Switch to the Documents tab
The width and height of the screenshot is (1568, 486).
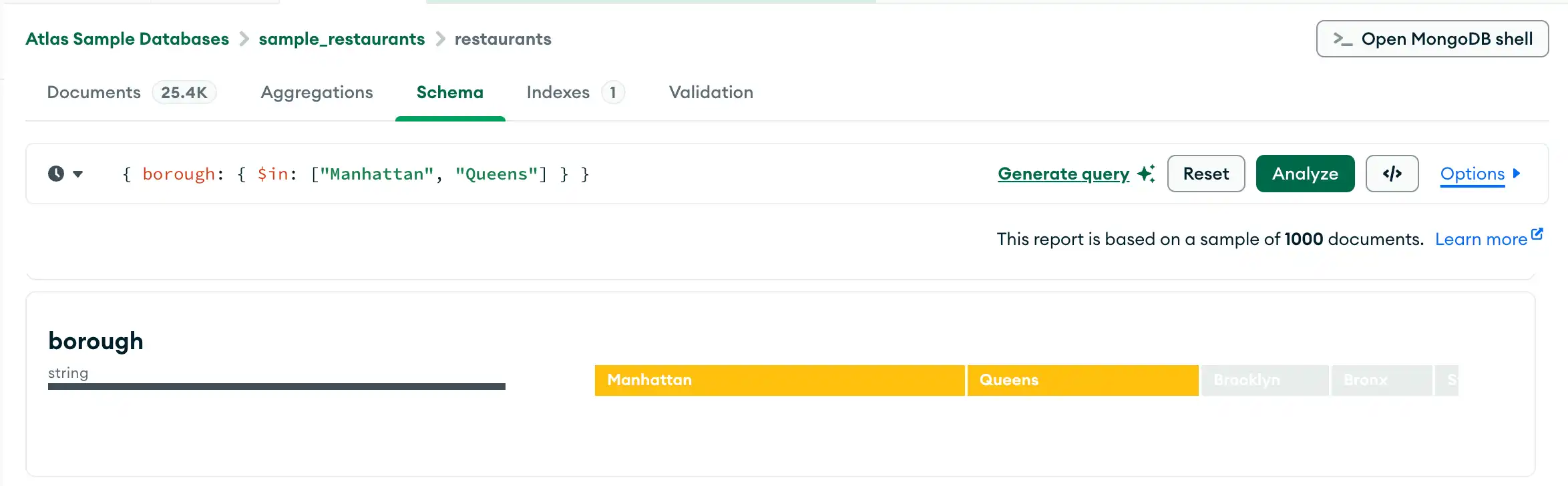coord(93,92)
